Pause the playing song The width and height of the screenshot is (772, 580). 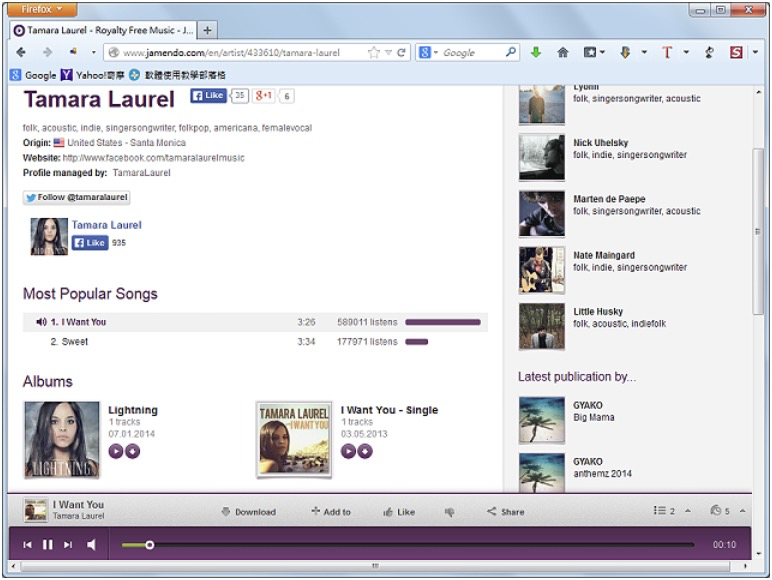[x=47, y=545]
